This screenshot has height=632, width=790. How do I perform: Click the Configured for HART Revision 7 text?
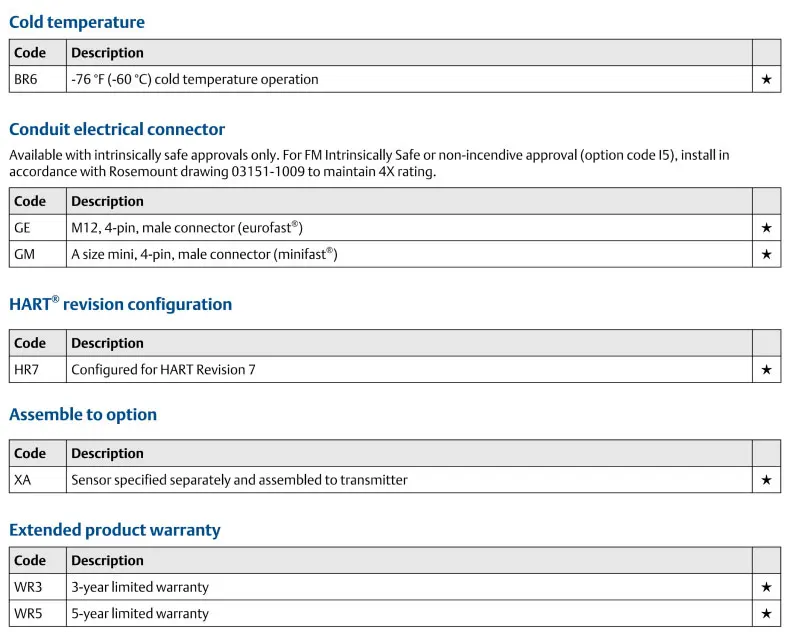click(x=163, y=370)
